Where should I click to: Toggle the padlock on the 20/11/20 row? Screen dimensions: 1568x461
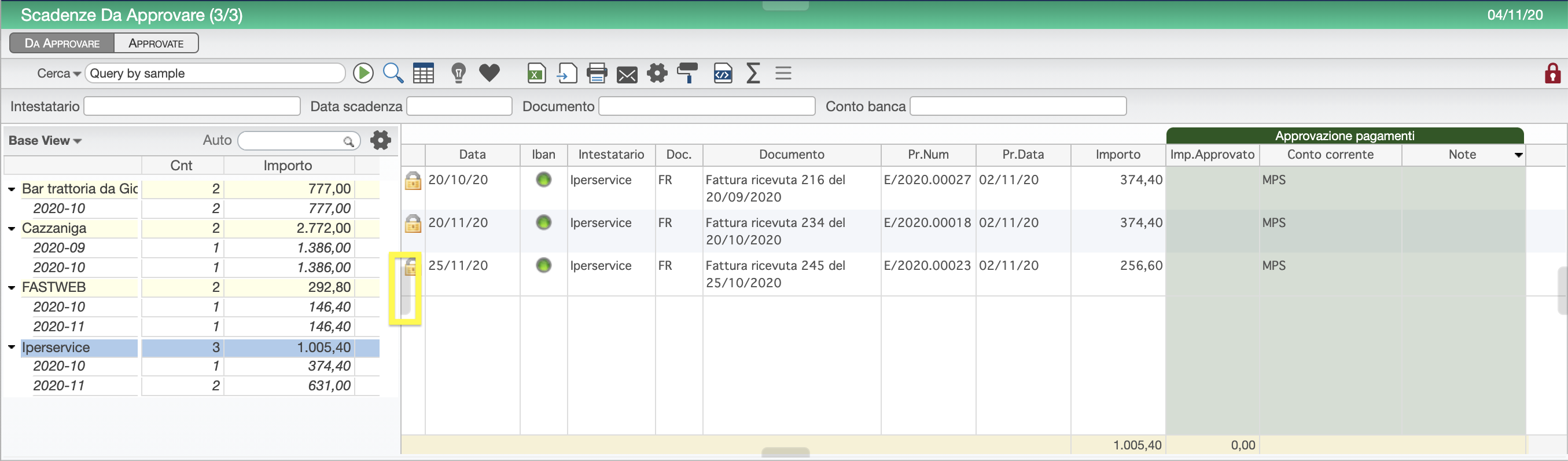pyautogui.click(x=413, y=223)
